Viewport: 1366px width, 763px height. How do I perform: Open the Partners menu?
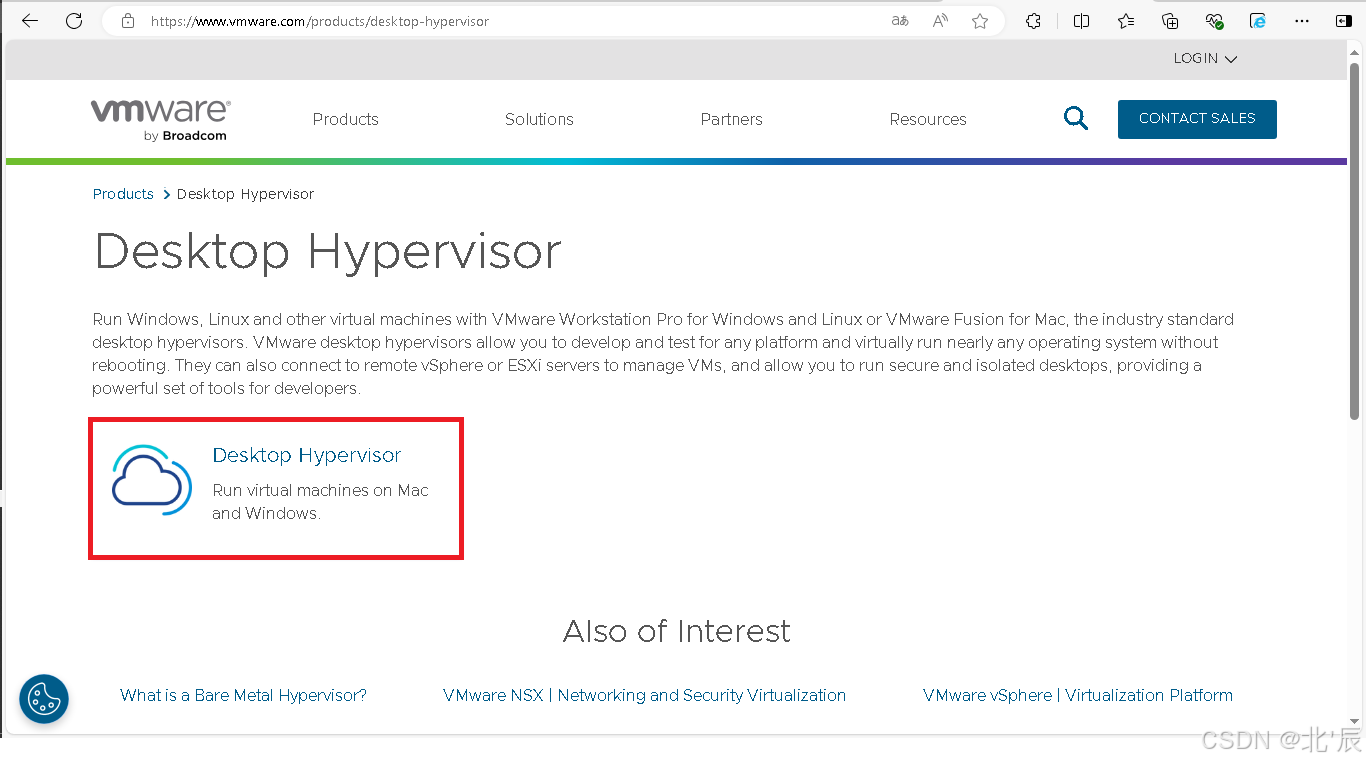pos(731,119)
